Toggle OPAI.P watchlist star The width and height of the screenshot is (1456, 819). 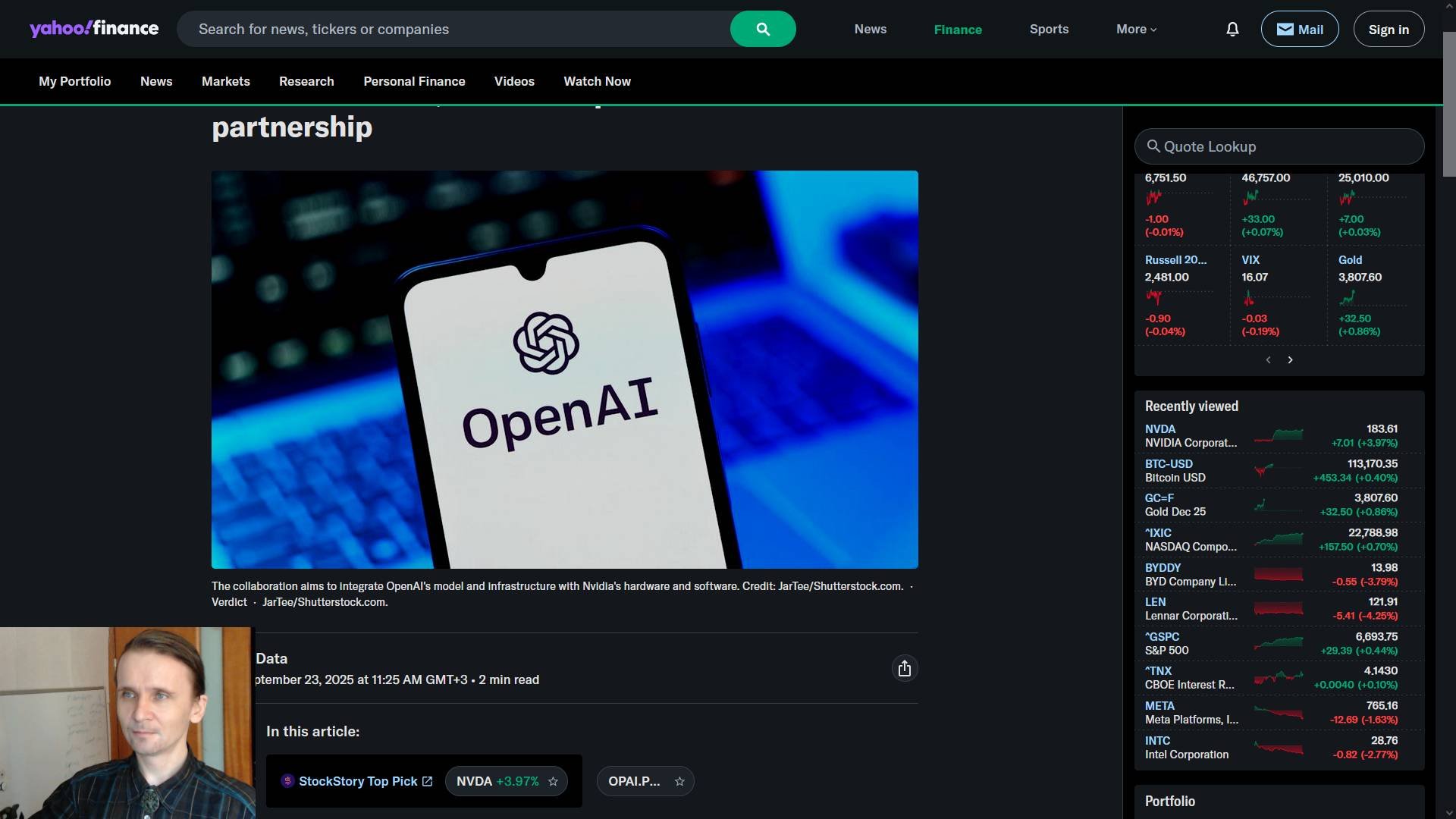pos(679,782)
